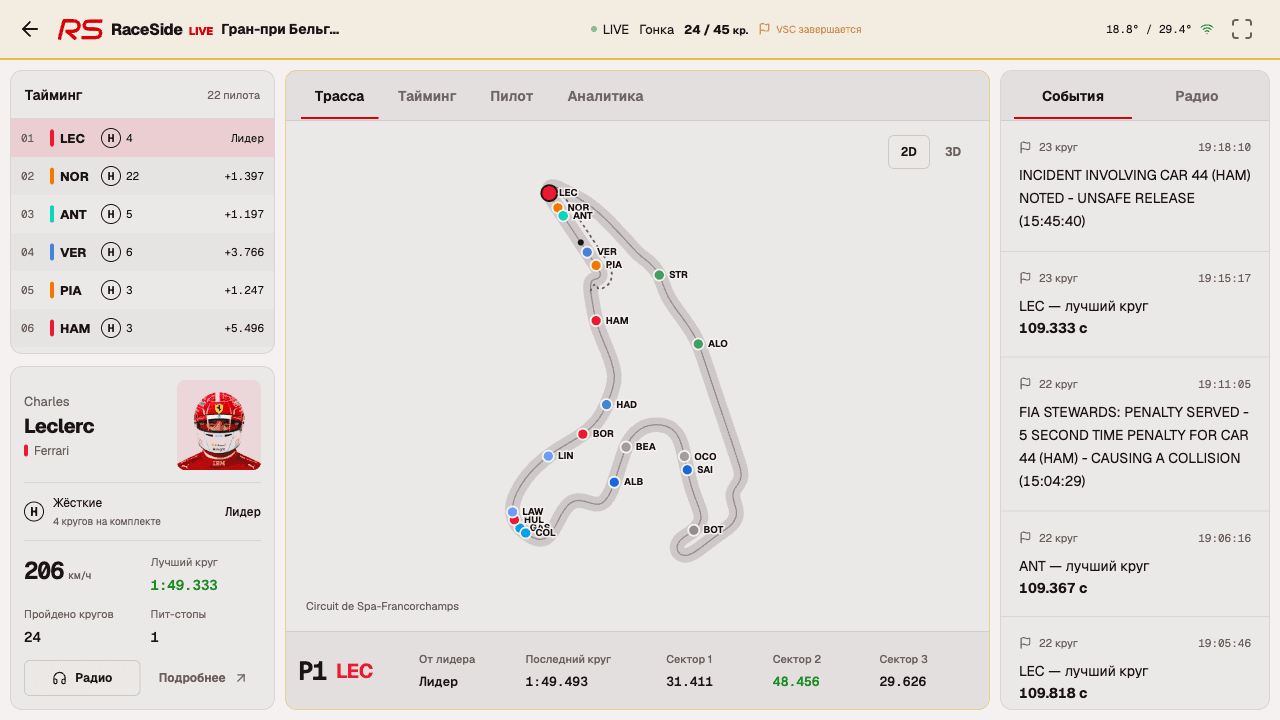Click the hard tyre icon in VER row
Image resolution: width=1280 pixels, height=720 pixels.
[x=111, y=252]
